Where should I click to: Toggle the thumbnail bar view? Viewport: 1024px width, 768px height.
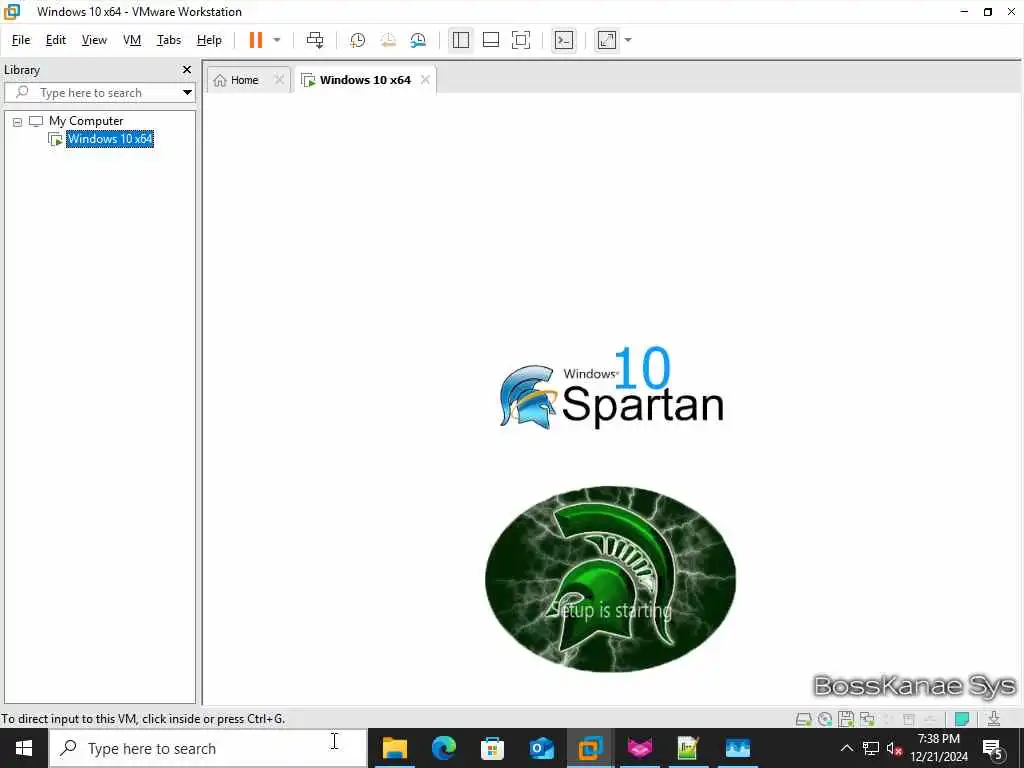(490, 40)
